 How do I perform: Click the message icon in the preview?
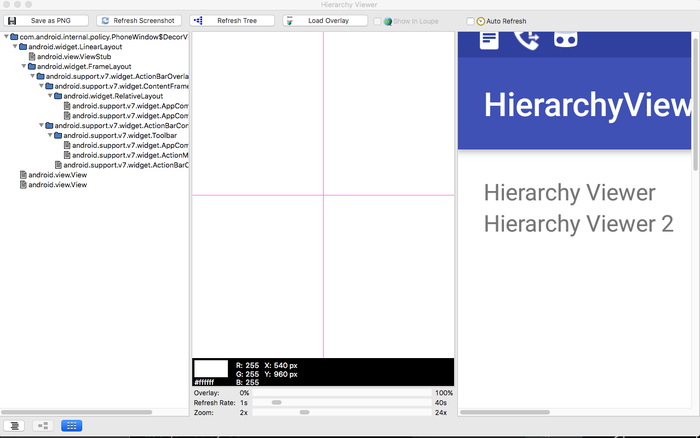(489, 40)
